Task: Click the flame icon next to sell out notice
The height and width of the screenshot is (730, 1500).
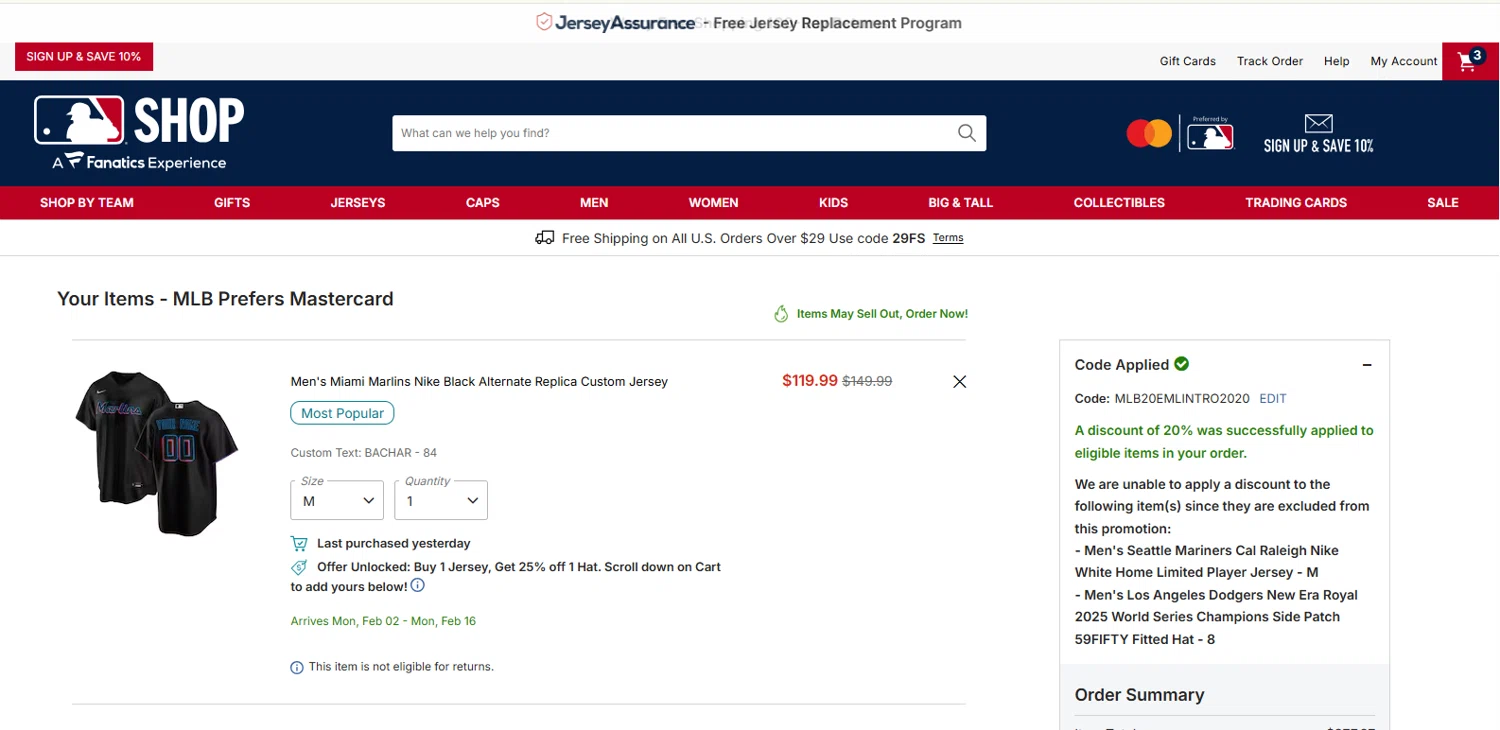Action: pyautogui.click(x=781, y=314)
